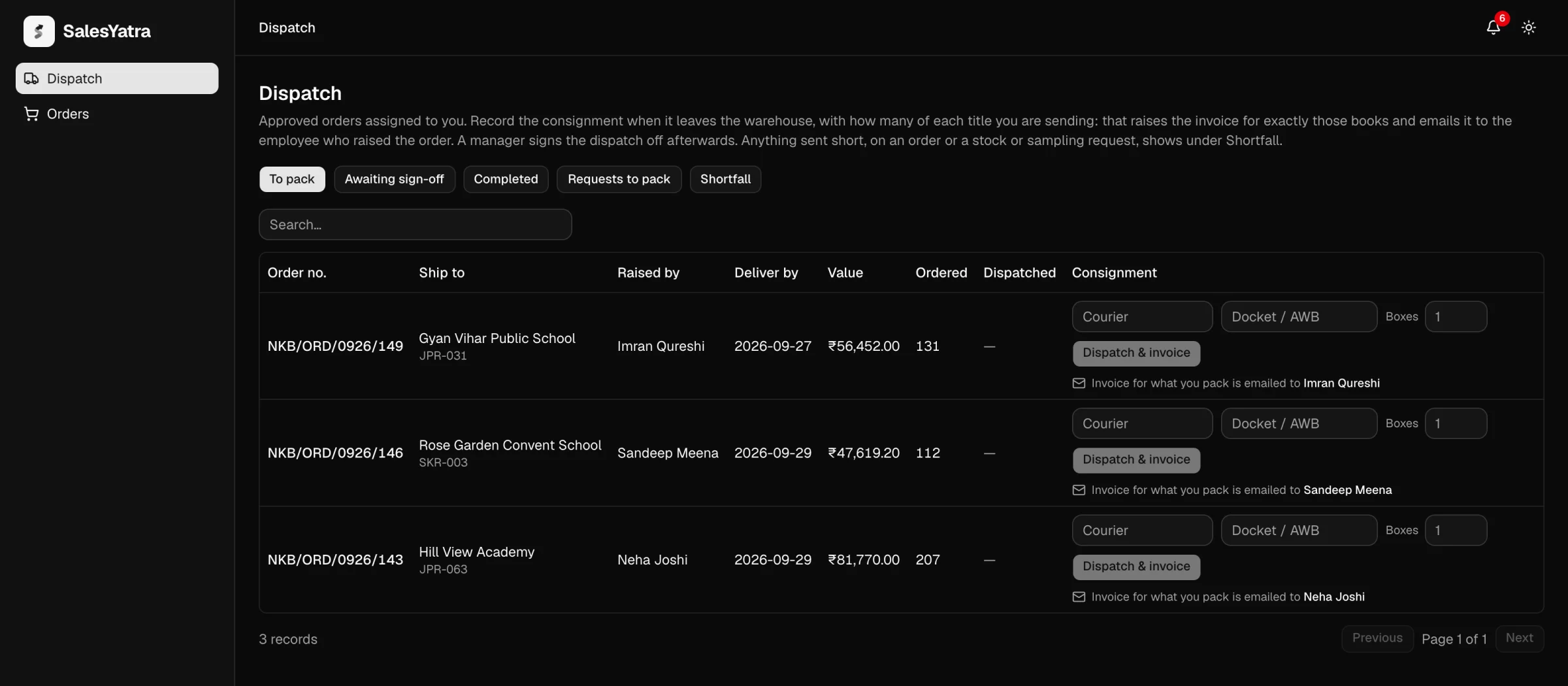Click Docket / AWB field for Gyan Vihar order
The width and height of the screenshot is (1568, 686).
pyautogui.click(x=1299, y=317)
